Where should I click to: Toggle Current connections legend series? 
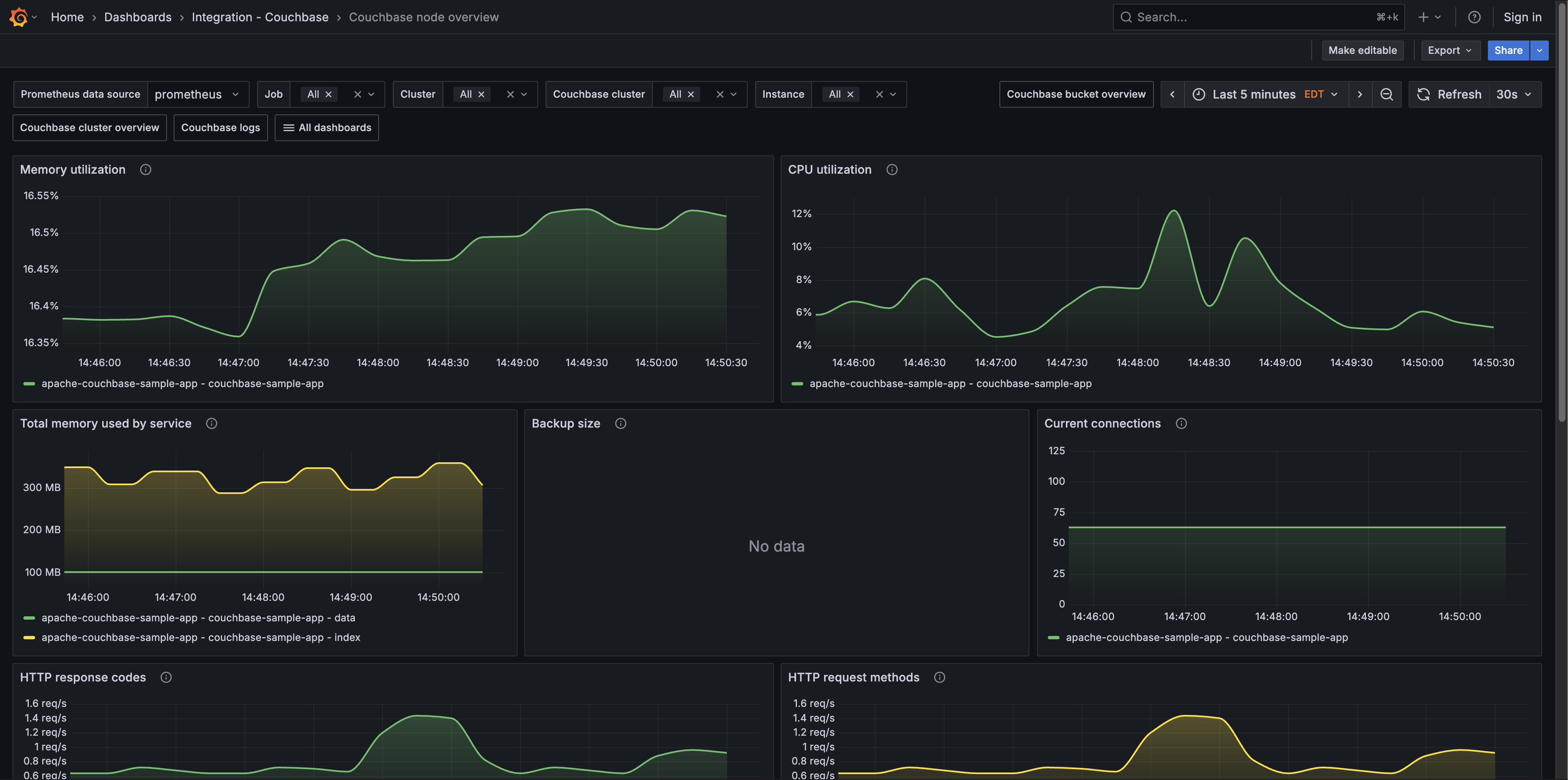coord(1206,638)
